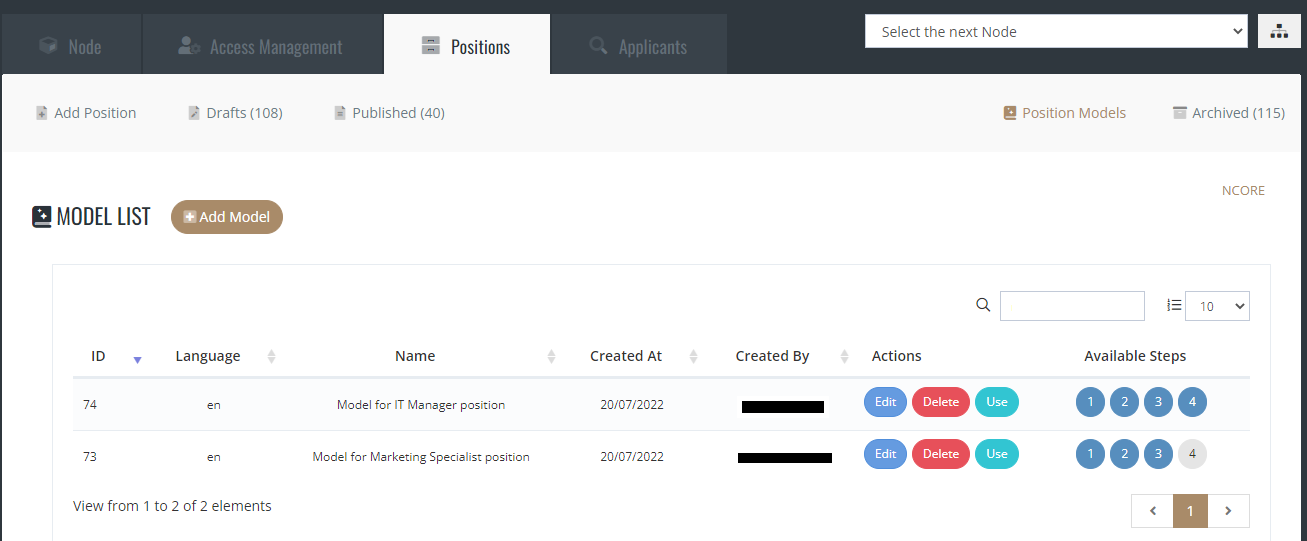Click ID cell 74
The height and width of the screenshot is (541, 1307).
click(x=90, y=405)
